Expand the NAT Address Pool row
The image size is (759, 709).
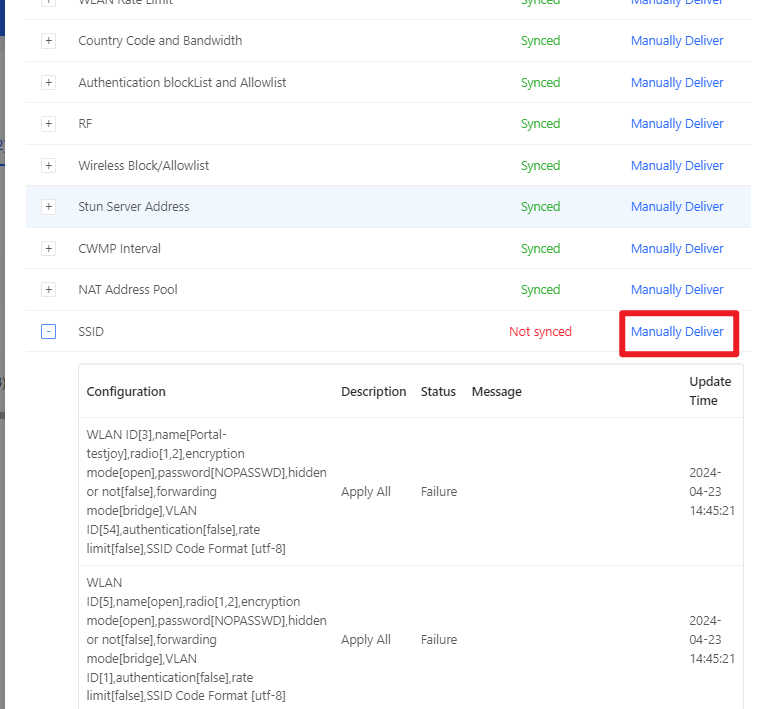pos(48,289)
